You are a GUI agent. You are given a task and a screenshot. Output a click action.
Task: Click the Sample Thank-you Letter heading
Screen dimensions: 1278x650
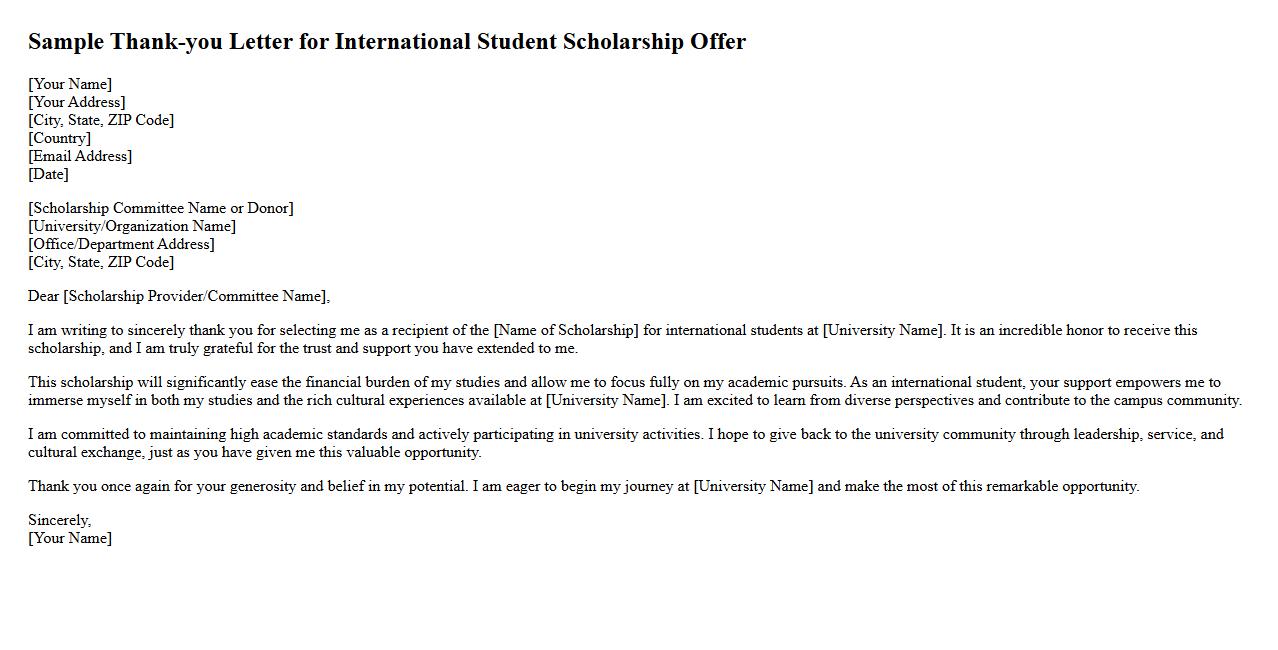tap(386, 42)
